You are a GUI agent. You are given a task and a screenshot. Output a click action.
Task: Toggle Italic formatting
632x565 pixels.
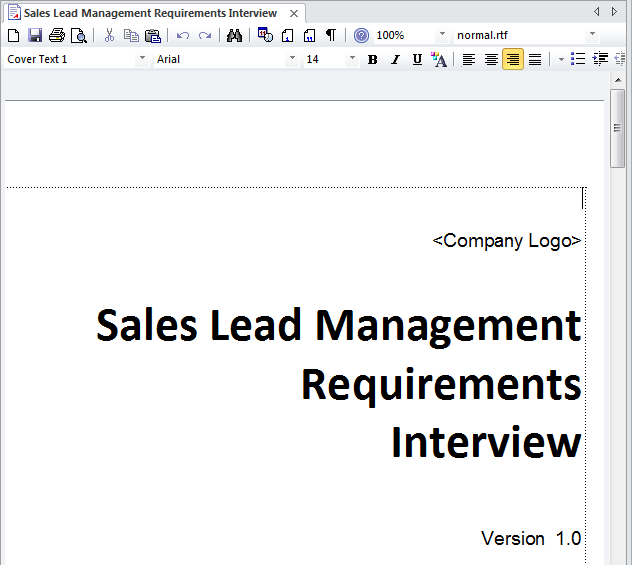(x=395, y=60)
